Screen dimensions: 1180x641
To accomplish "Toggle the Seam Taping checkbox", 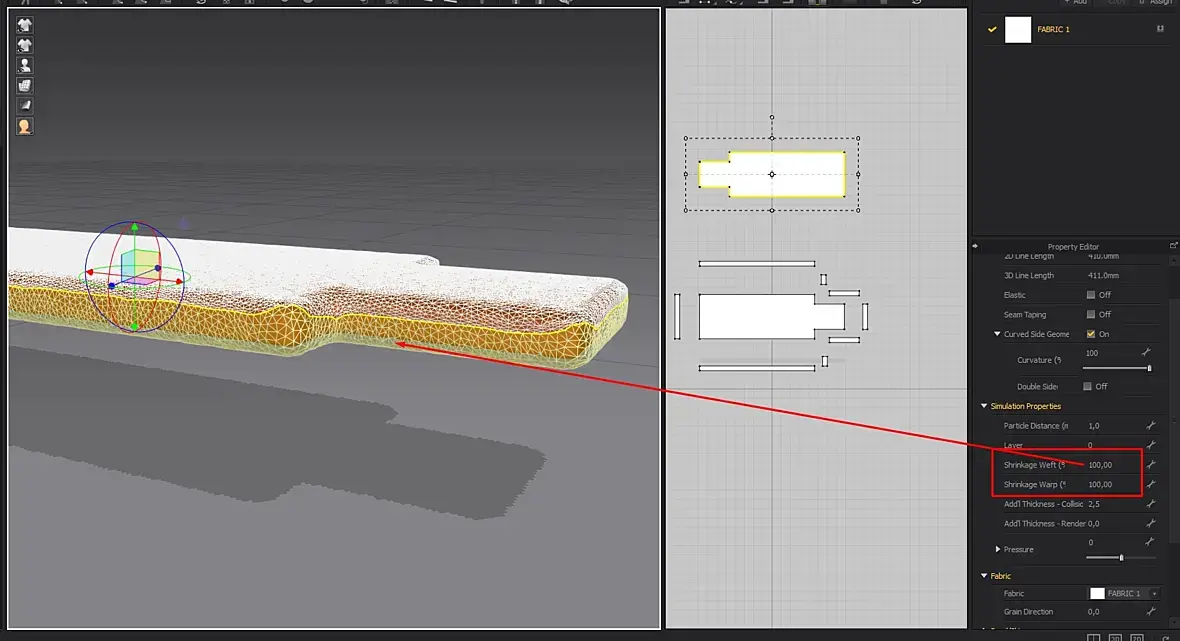I will pos(1090,314).
